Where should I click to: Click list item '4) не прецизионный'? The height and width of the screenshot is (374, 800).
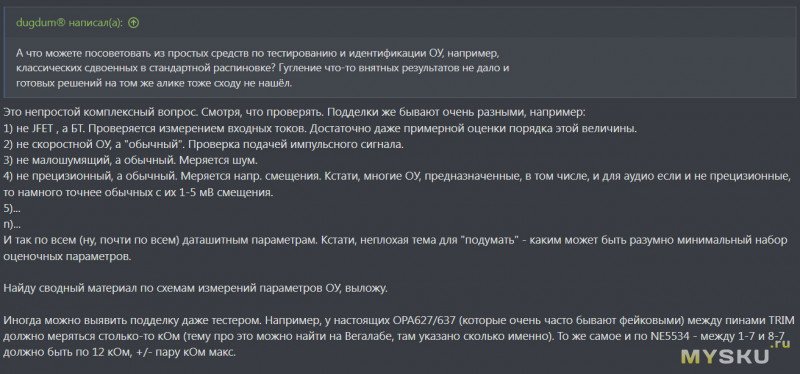(397, 177)
